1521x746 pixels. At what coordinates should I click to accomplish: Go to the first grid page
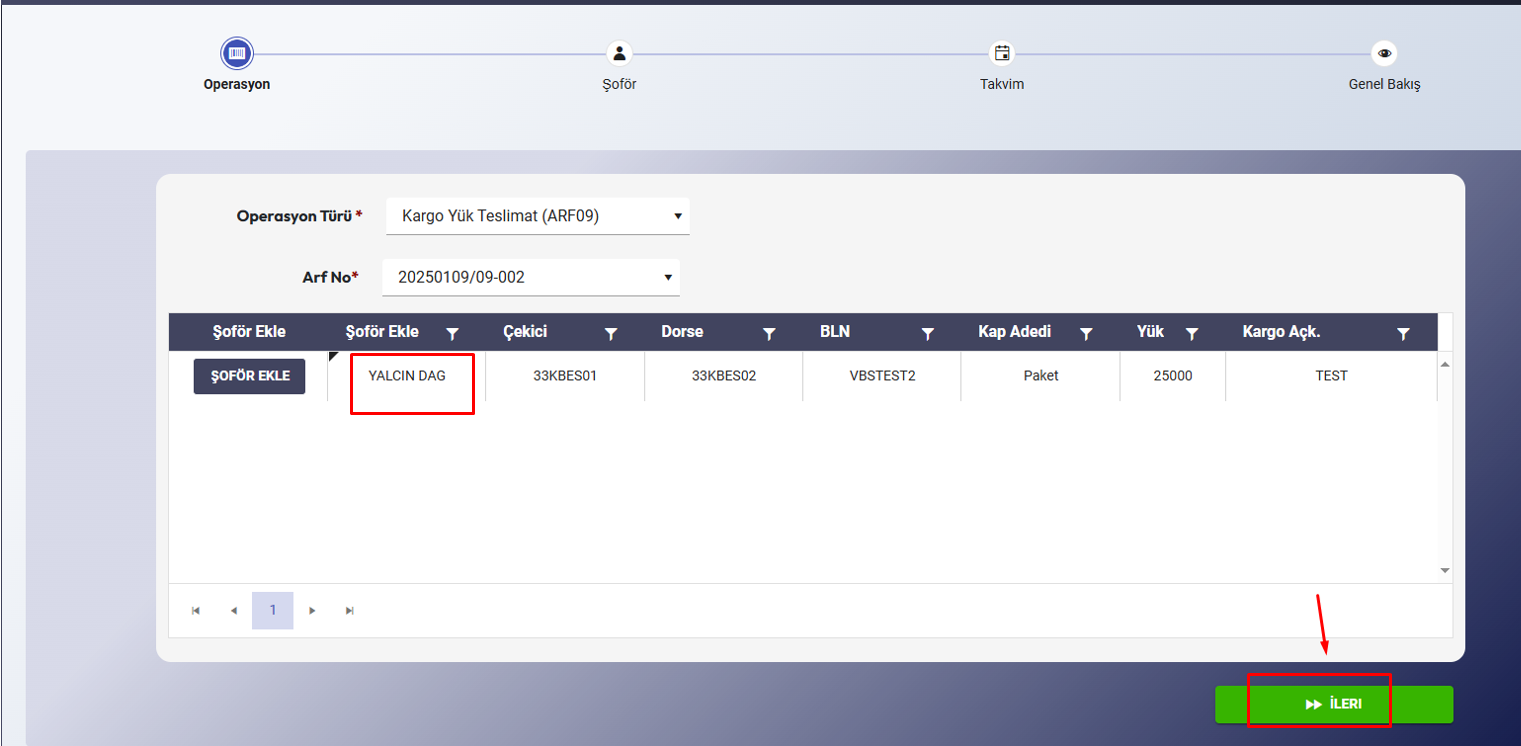[x=196, y=611]
